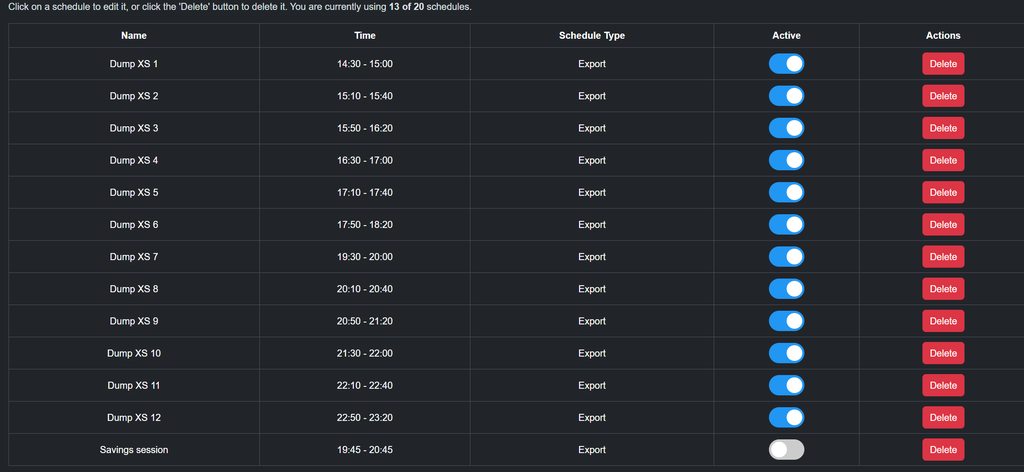Click the Name column header
1024x472 pixels.
tap(134, 36)
